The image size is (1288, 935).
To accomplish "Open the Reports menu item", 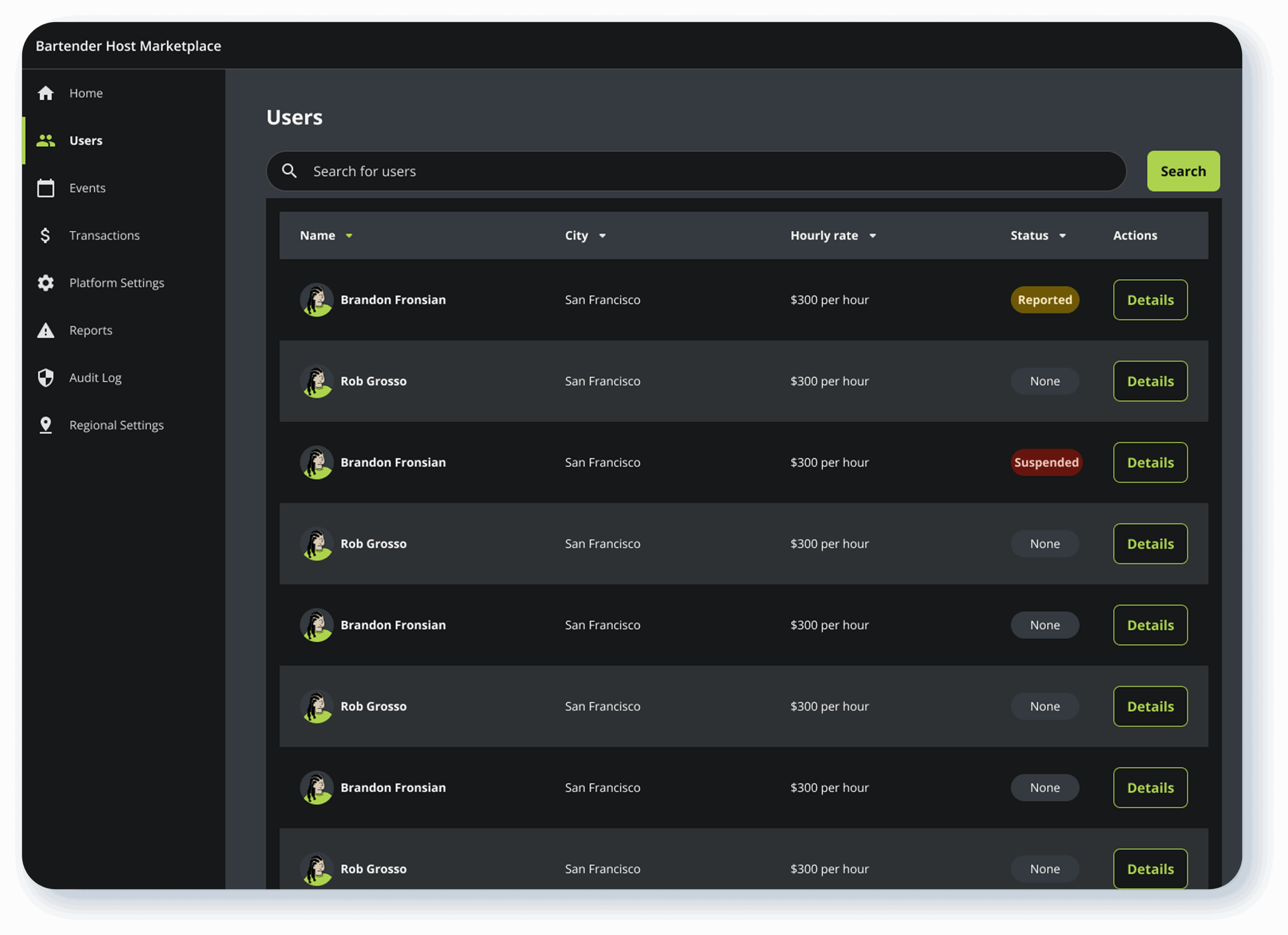I will pos(91,330).
